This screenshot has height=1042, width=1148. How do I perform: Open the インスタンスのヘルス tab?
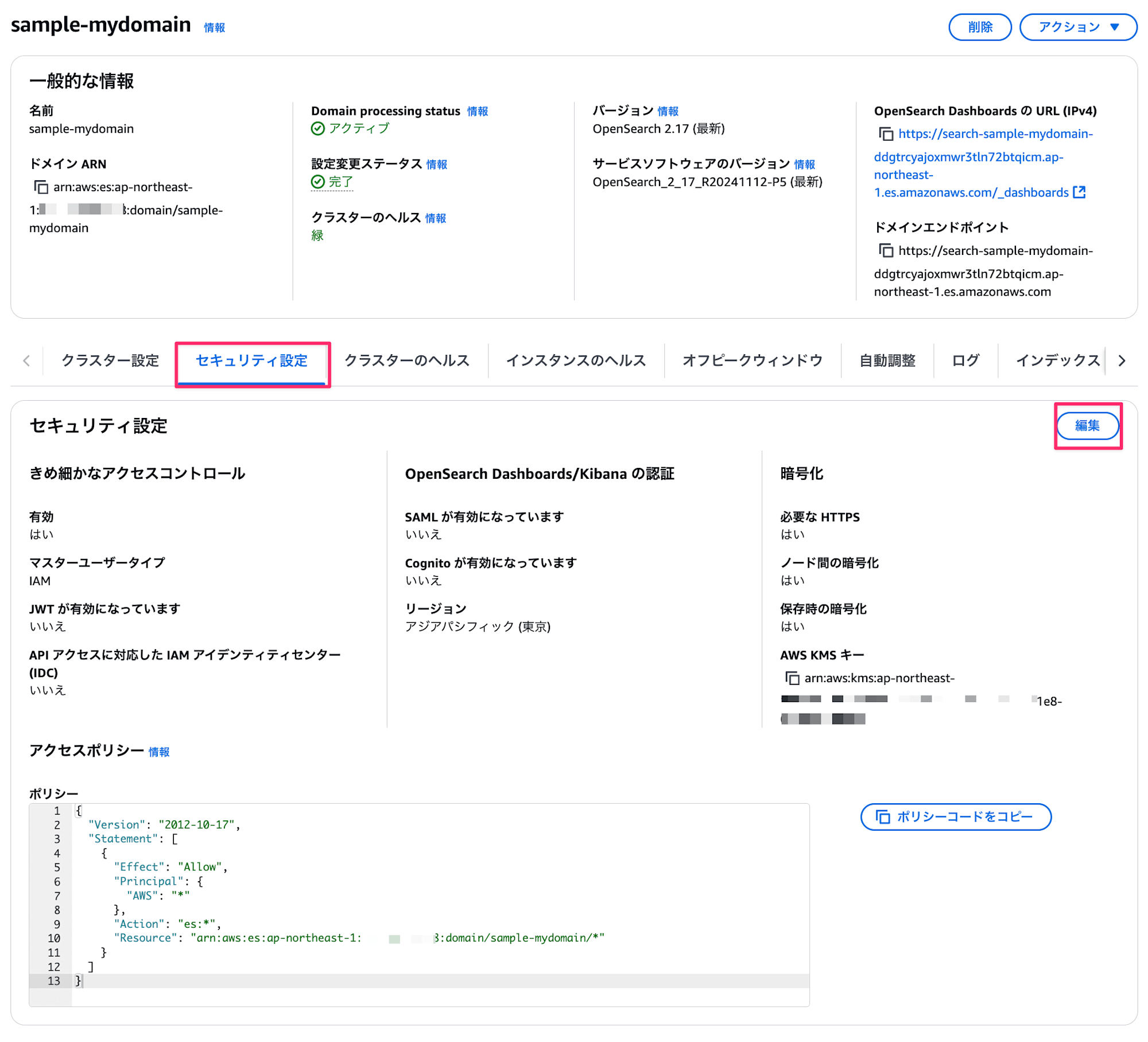pos(576,361)
